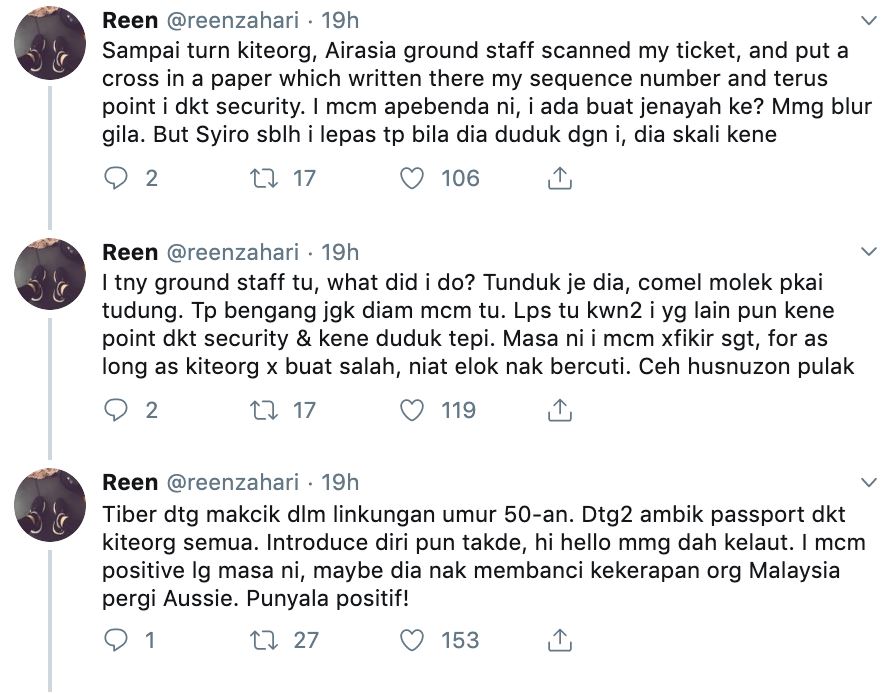
Task: Like the tweet with 106 likes
Action: (411, 179)
